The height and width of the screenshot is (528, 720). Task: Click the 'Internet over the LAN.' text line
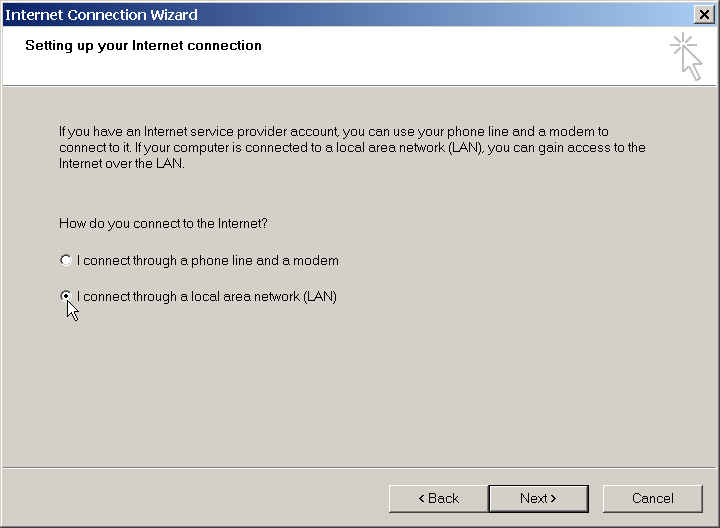(x=122, y=163)
